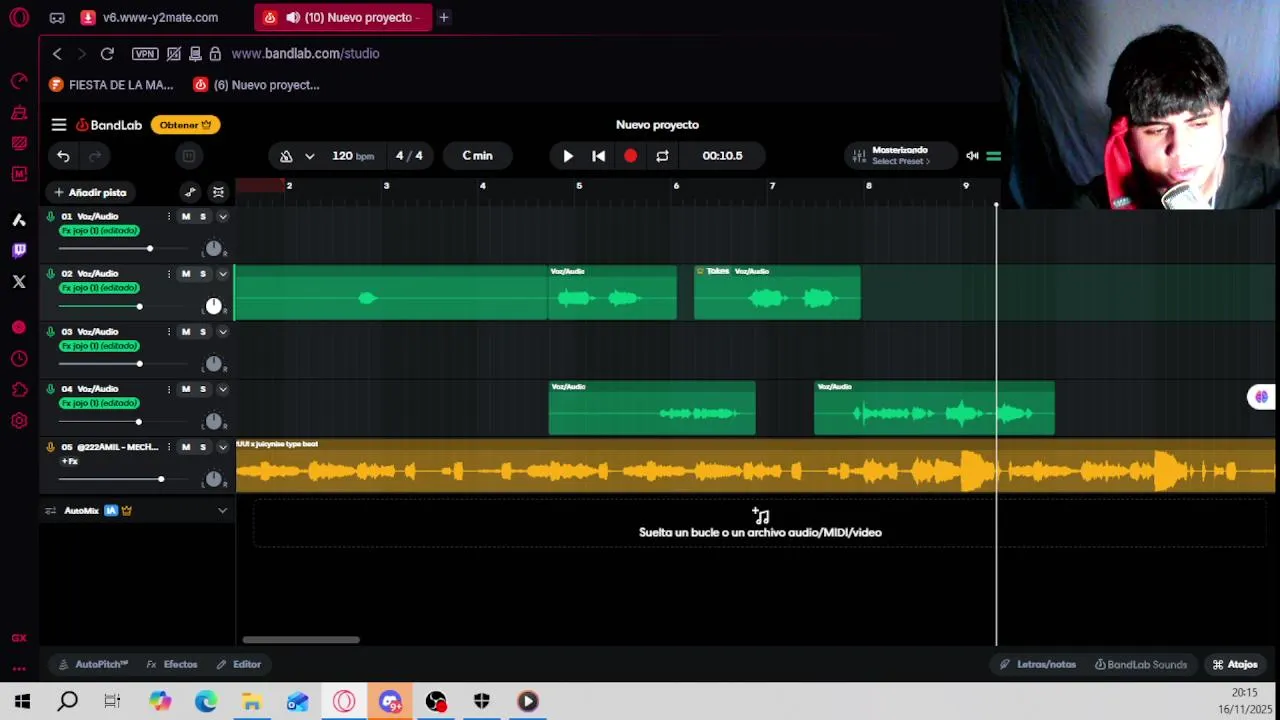Click track 01 microphone icon
Screen dimensions: 1280x720
pyautogui.click(x=50, y=216)
